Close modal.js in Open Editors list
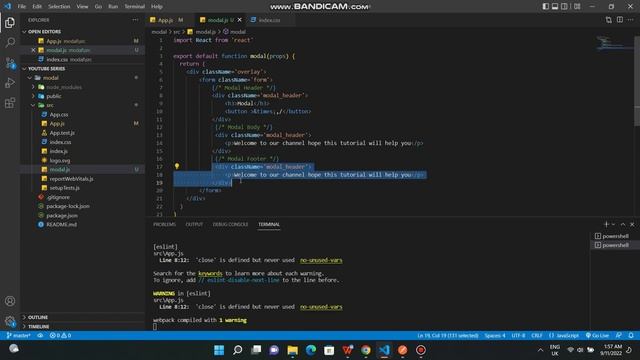This screenshot has height=360, width=640. [33, 50]
